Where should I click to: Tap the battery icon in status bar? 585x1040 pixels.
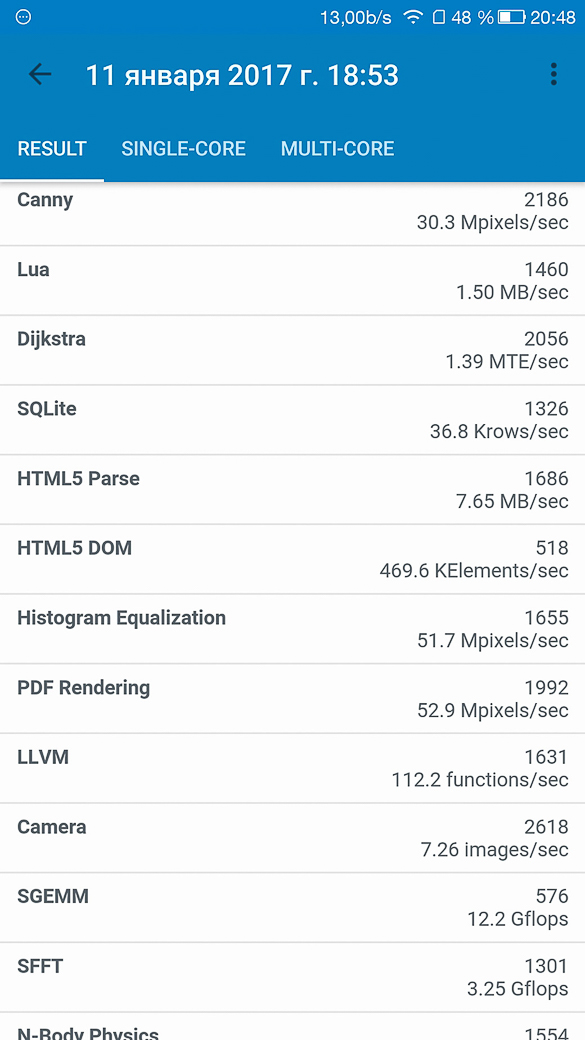coord(511,18)
